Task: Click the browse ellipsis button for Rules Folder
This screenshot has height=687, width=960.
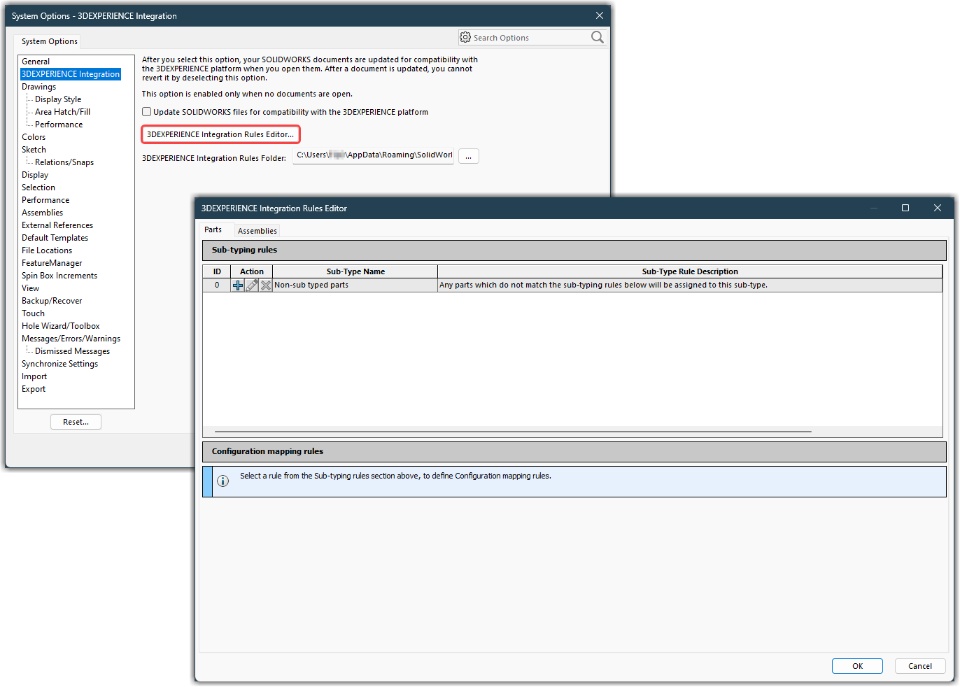Action: (x=468, y=157)
